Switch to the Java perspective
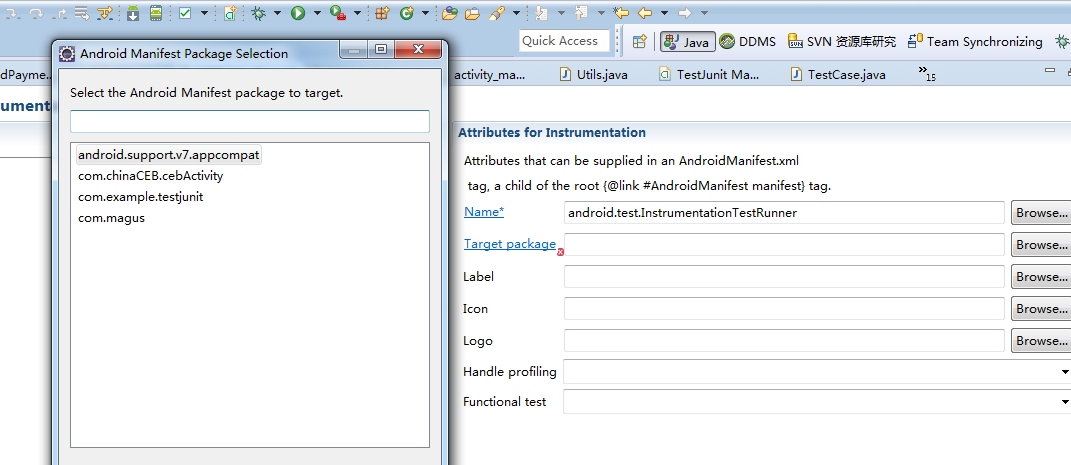1071x465 pixels. (687, 42)
